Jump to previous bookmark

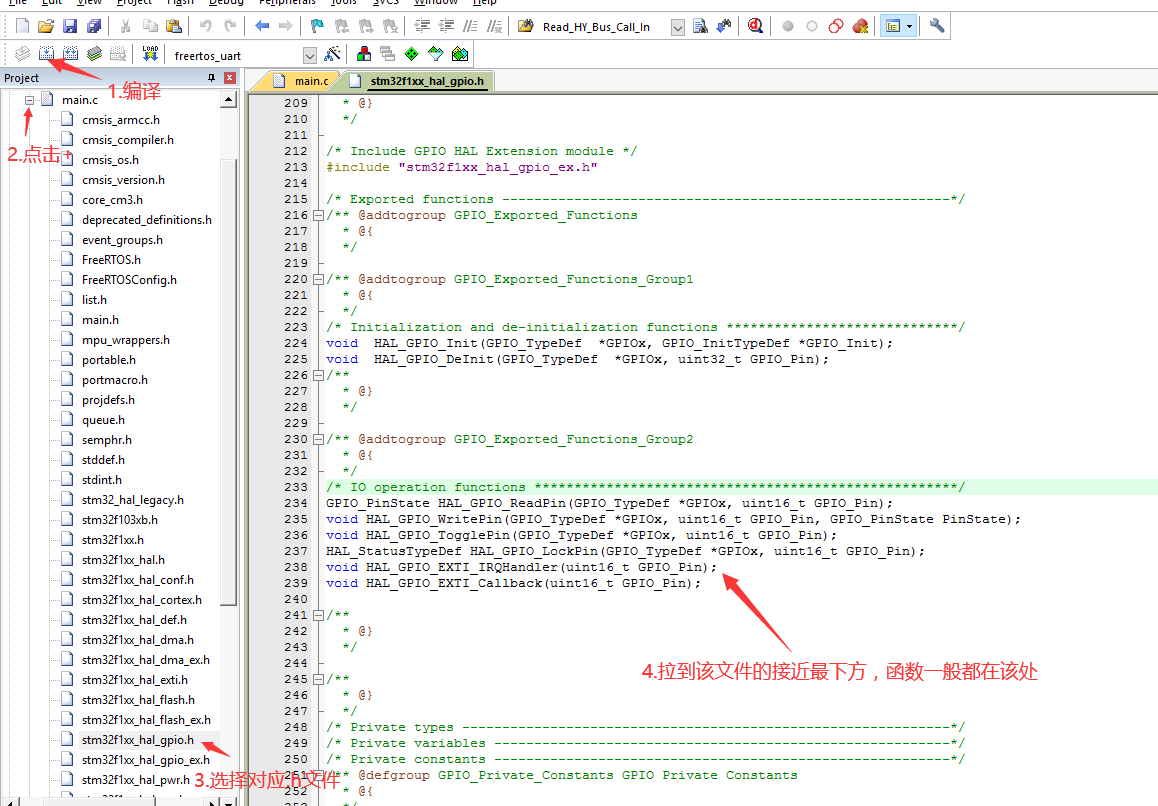coord(341,27)
